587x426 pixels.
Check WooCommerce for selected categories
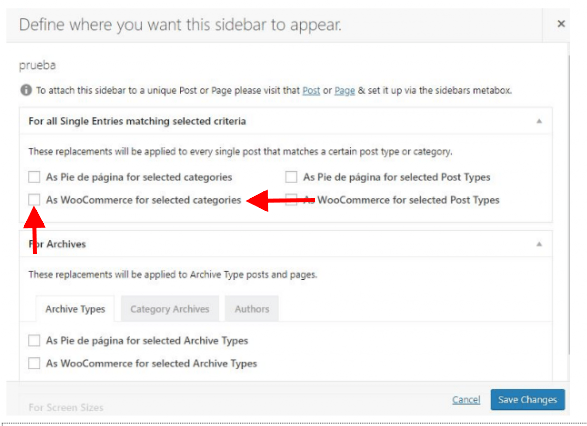34,200
